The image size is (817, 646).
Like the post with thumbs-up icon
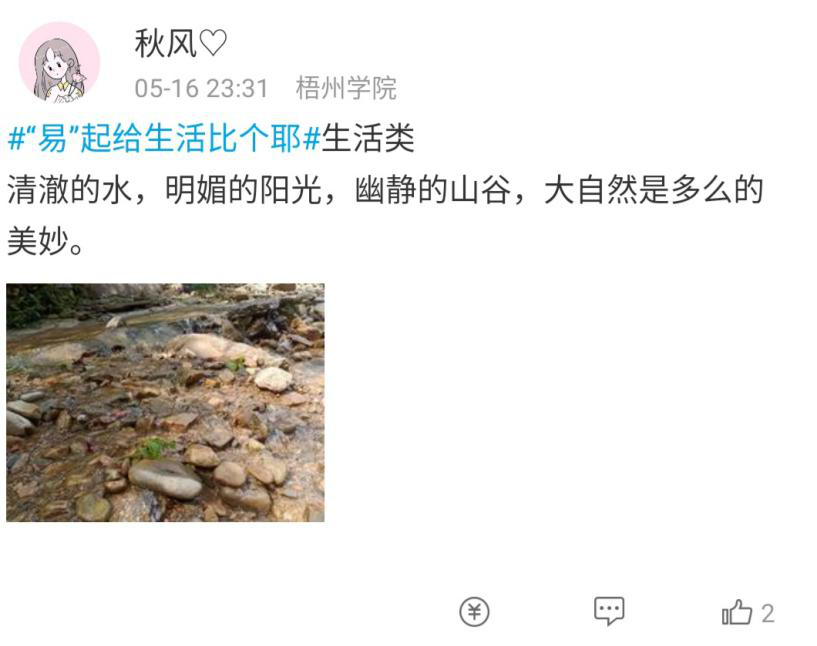point(737,612)
